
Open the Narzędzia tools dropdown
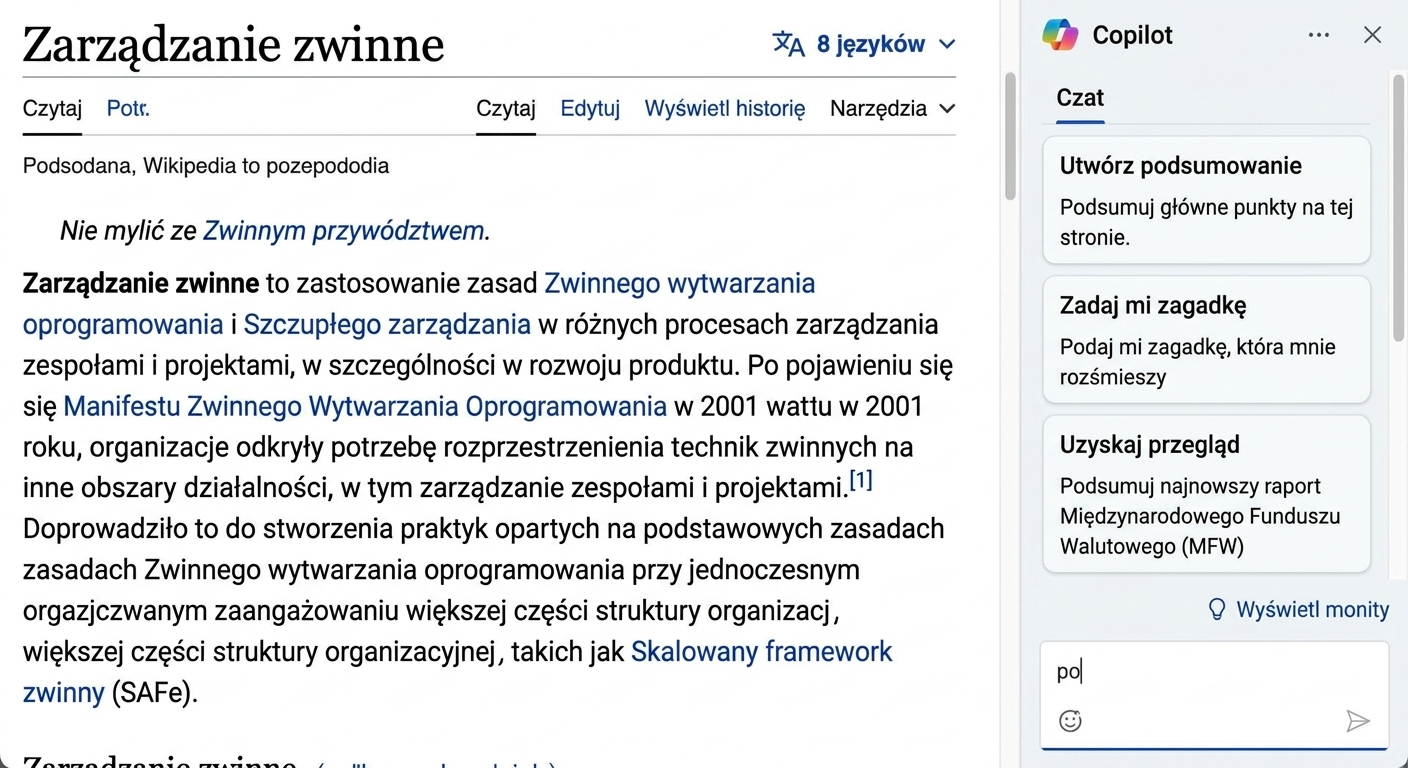click(892, 108)
